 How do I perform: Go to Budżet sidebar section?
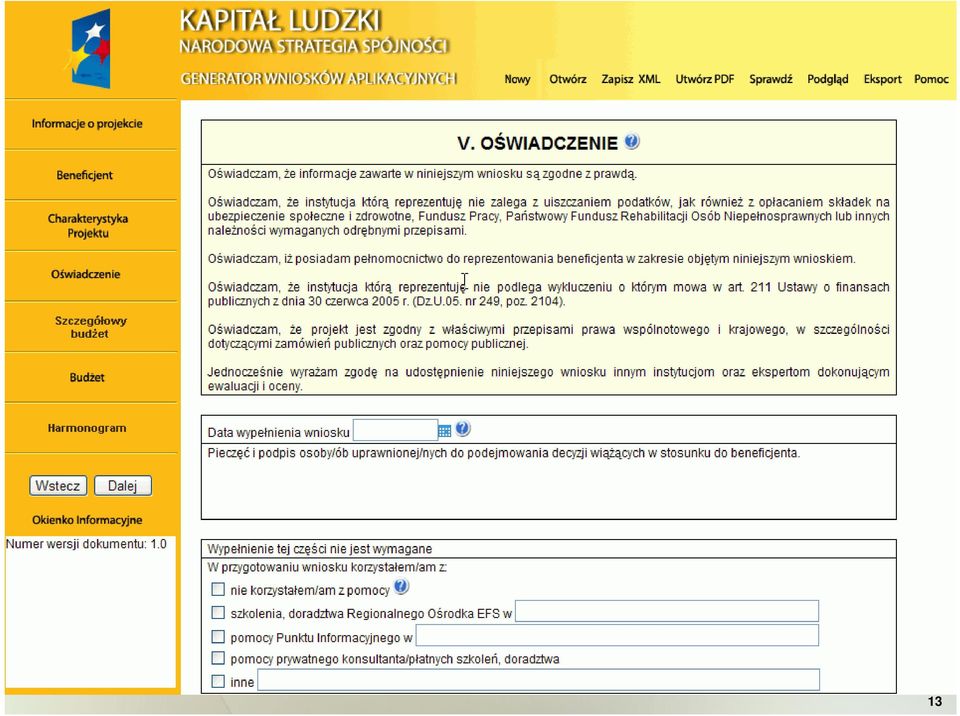tap(87, 377)
